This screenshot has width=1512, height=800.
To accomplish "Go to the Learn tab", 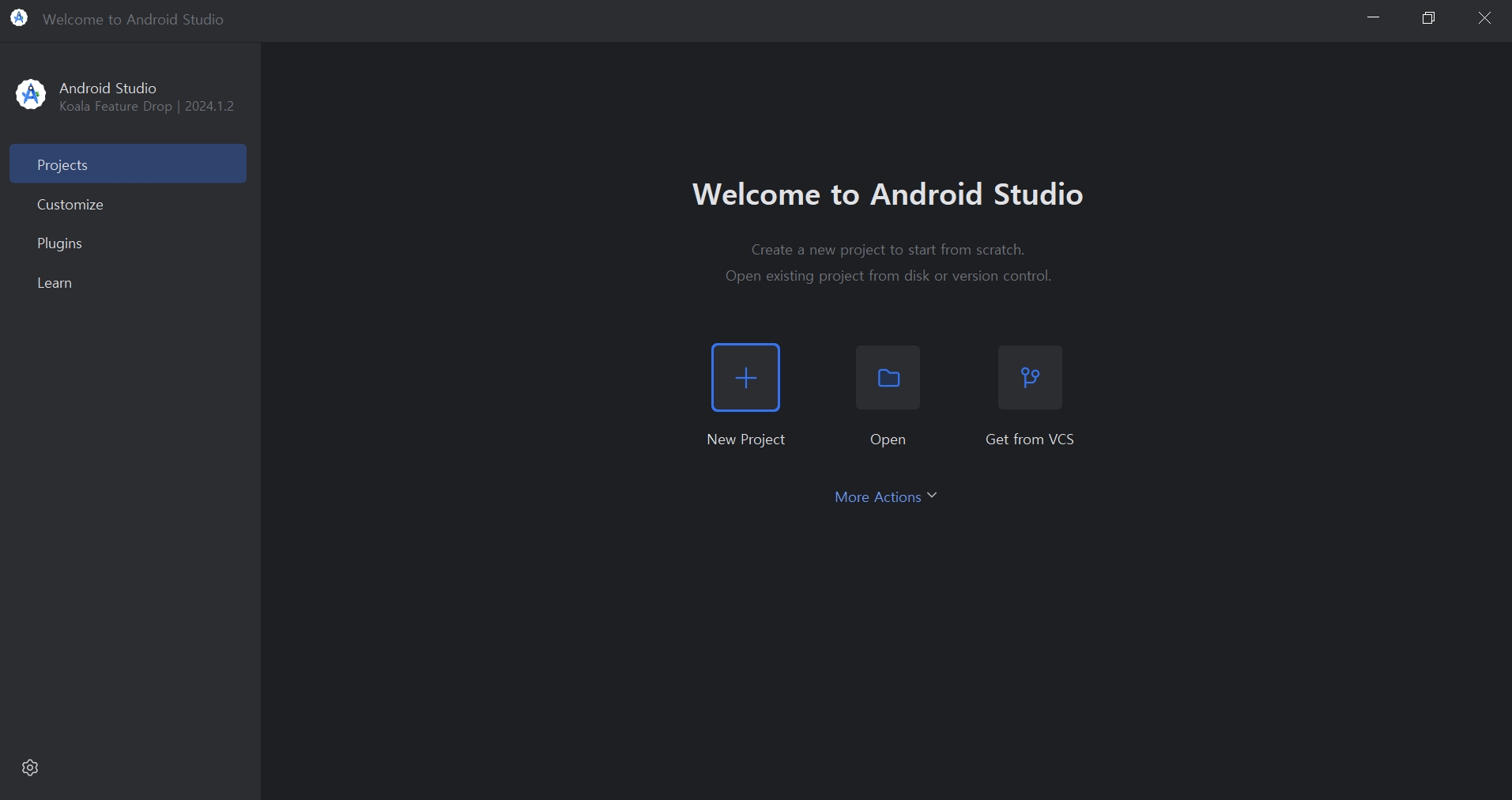I will coord(128,282).
